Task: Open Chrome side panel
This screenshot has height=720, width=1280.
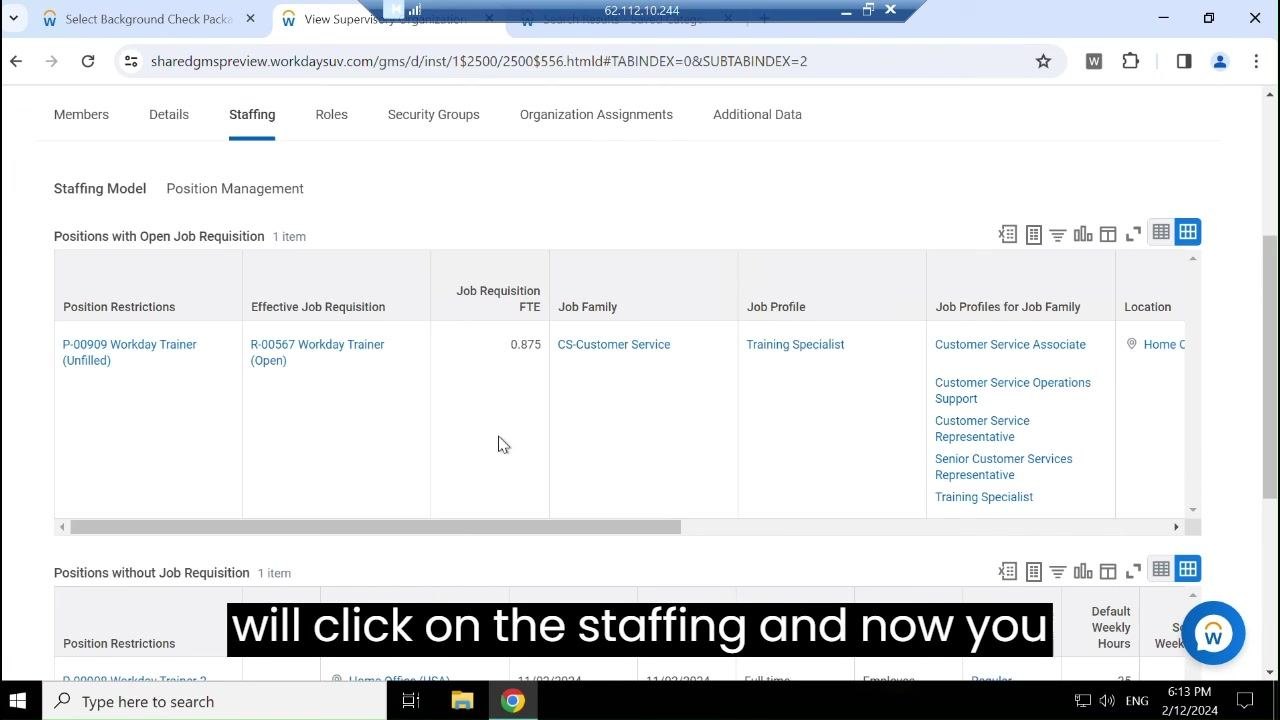Action: [1184, 61]
